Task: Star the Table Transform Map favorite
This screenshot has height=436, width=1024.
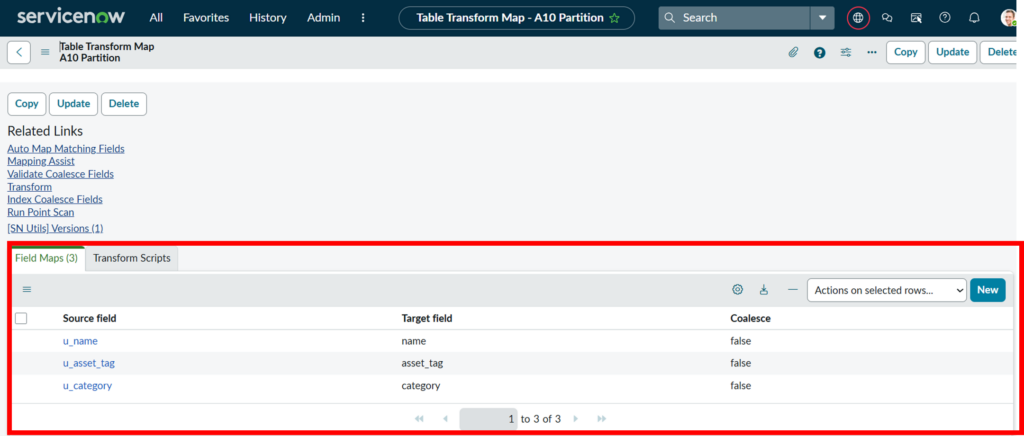Action: click(614, 18)
